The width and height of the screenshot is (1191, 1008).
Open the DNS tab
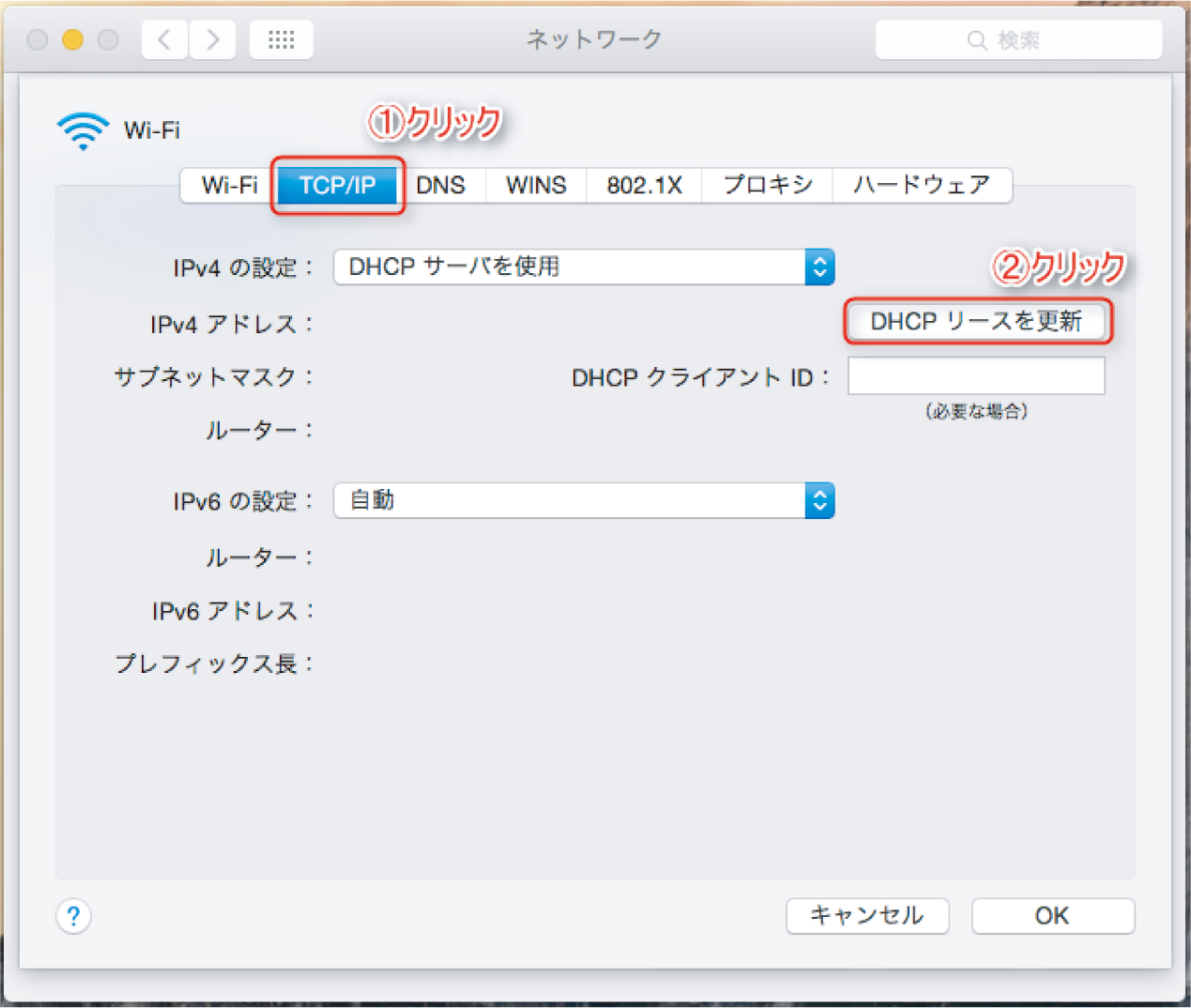coord(440,185)
